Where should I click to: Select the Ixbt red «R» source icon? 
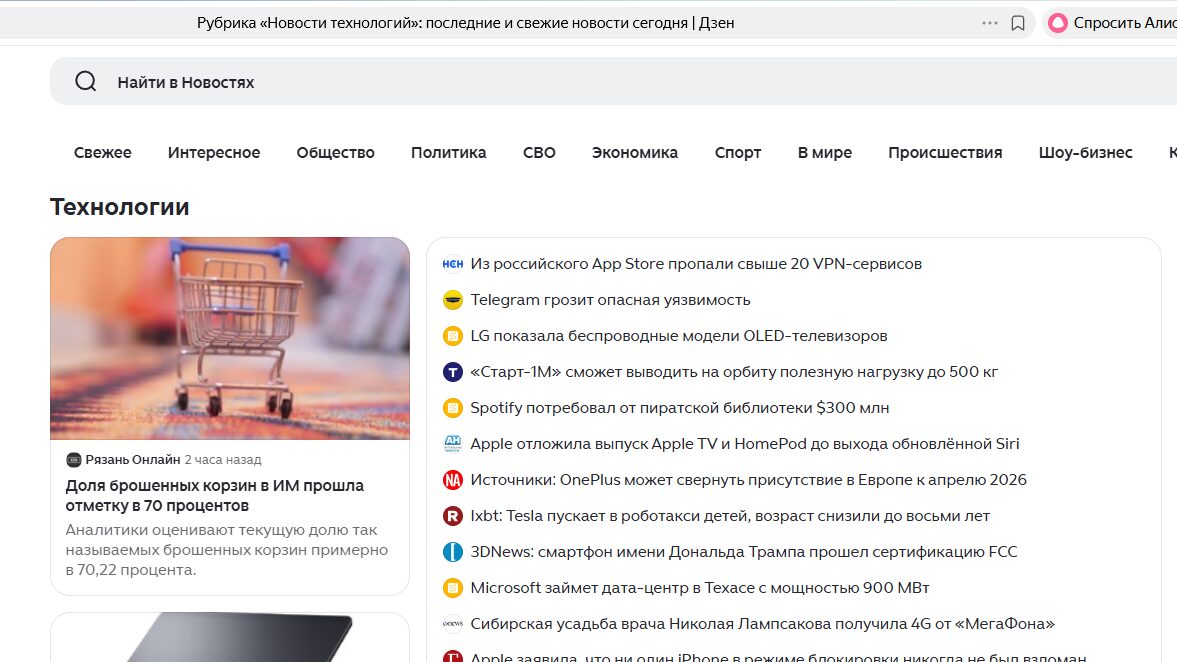tap(452, 515)
